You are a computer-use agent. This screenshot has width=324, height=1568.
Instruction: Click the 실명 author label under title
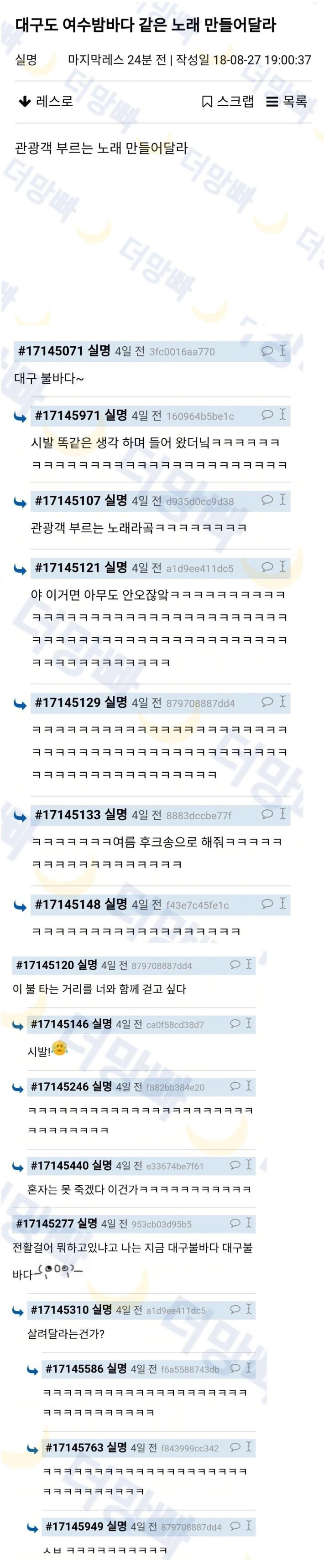[x=26, y=60]
